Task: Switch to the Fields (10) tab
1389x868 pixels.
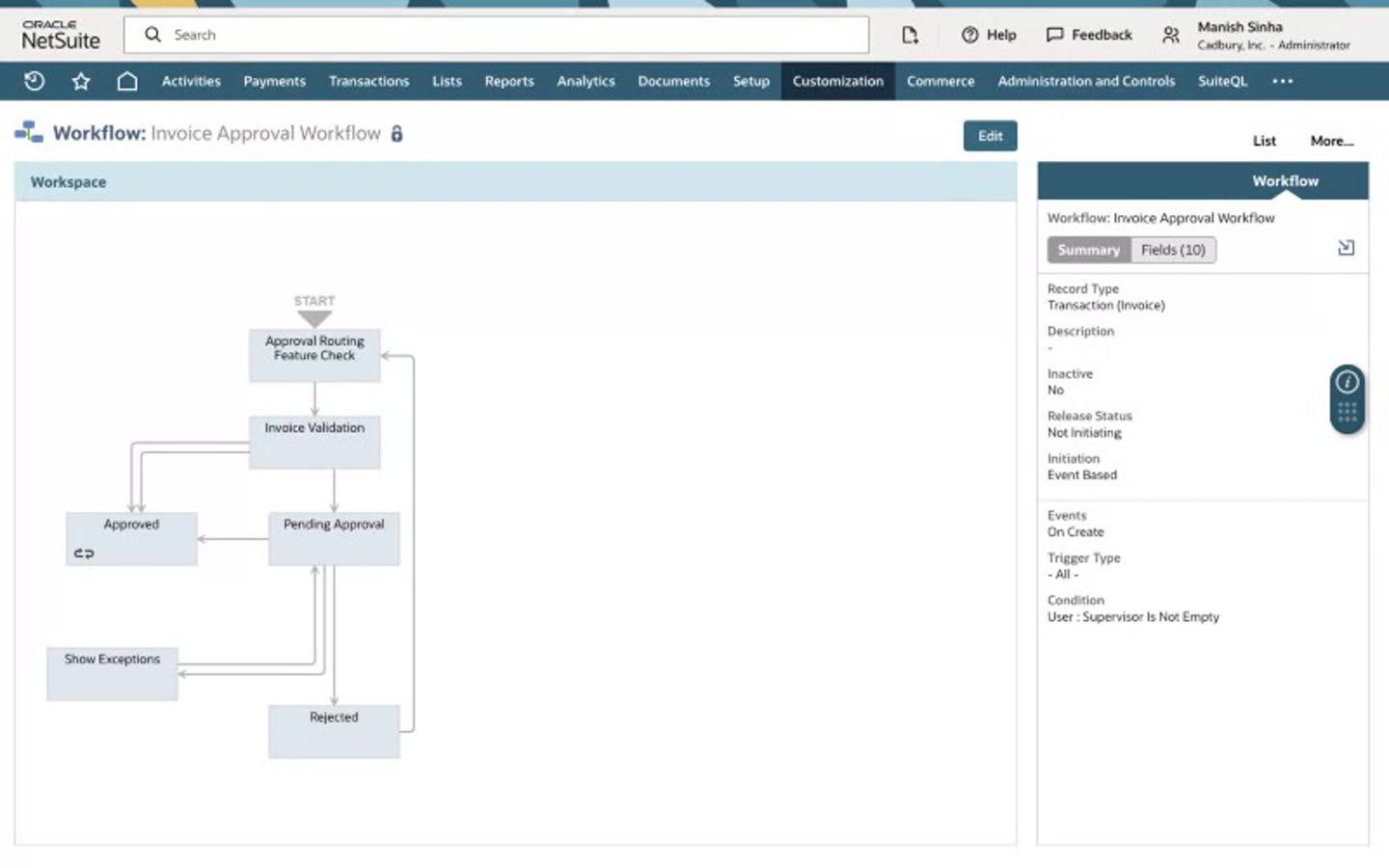Action: [1173, 250]
